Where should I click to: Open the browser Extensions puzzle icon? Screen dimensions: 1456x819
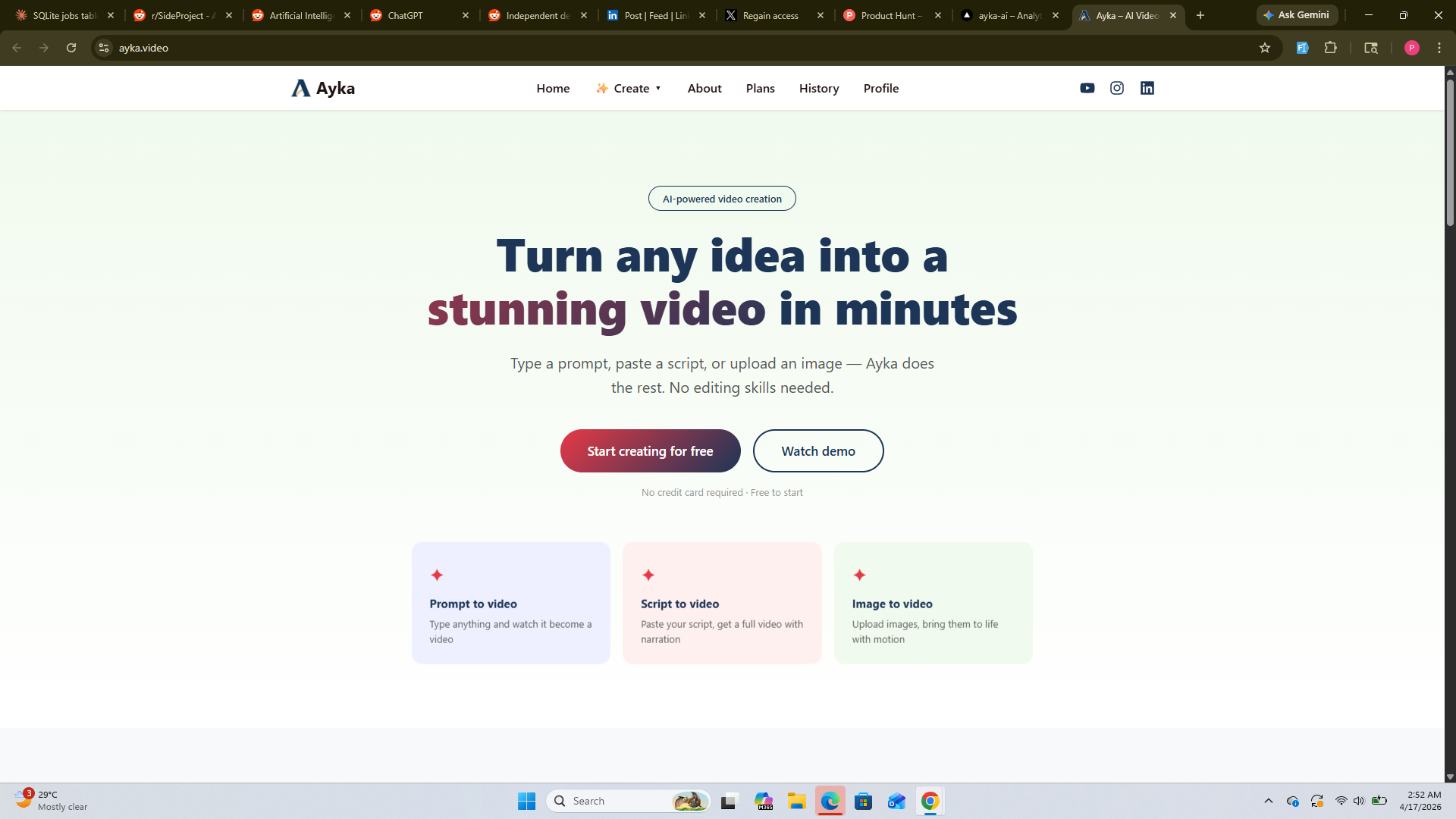1330,48
